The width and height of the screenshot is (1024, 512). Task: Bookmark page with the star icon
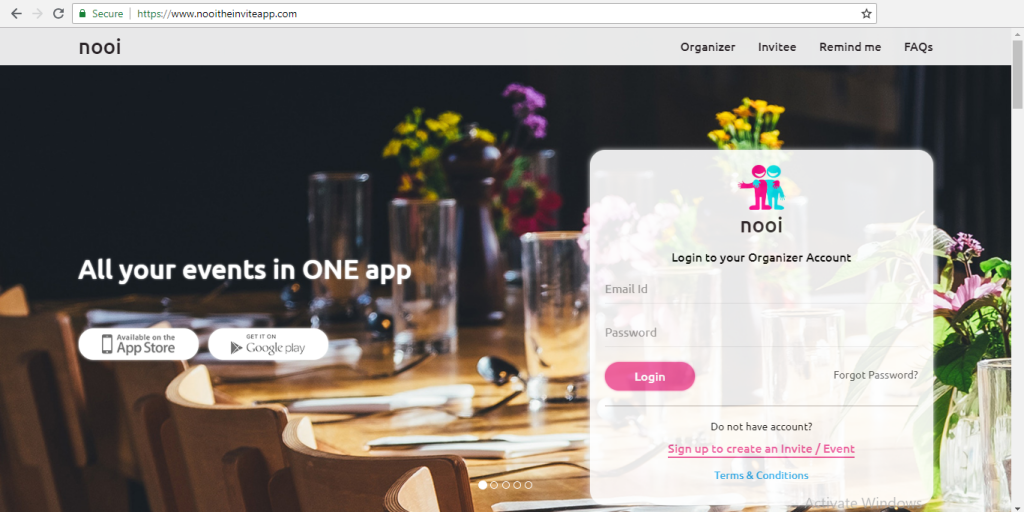tap(866, 14)
